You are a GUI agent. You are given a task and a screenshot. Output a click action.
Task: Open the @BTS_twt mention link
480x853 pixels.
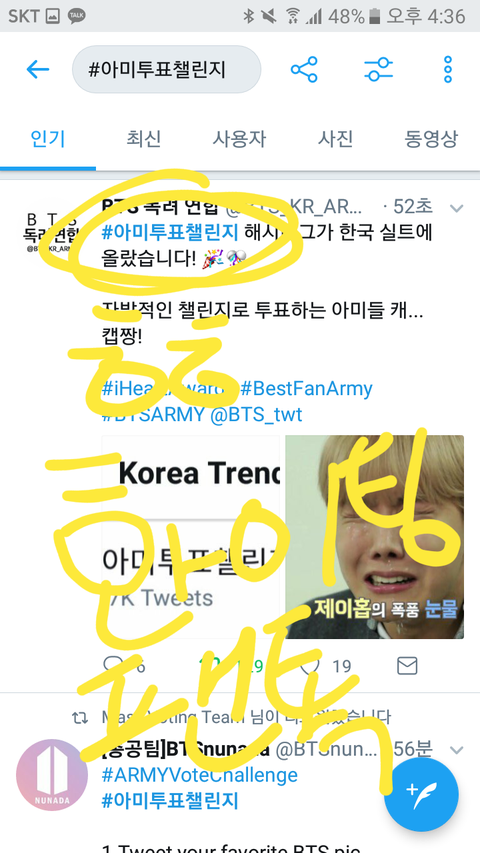tap(256, 415)
